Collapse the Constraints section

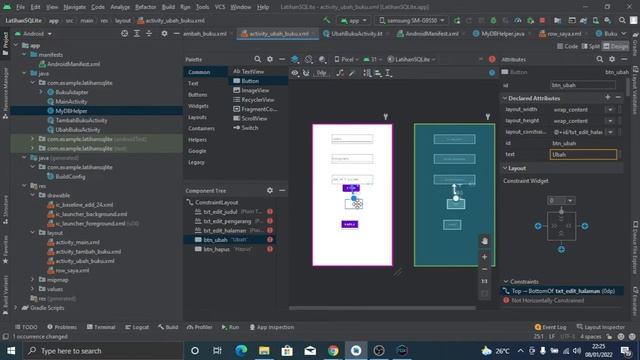coord(506,282)
